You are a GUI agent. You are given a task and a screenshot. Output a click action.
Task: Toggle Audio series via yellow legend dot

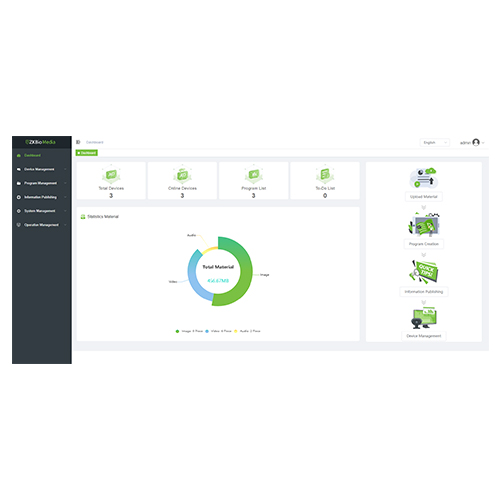click(236, 331)
